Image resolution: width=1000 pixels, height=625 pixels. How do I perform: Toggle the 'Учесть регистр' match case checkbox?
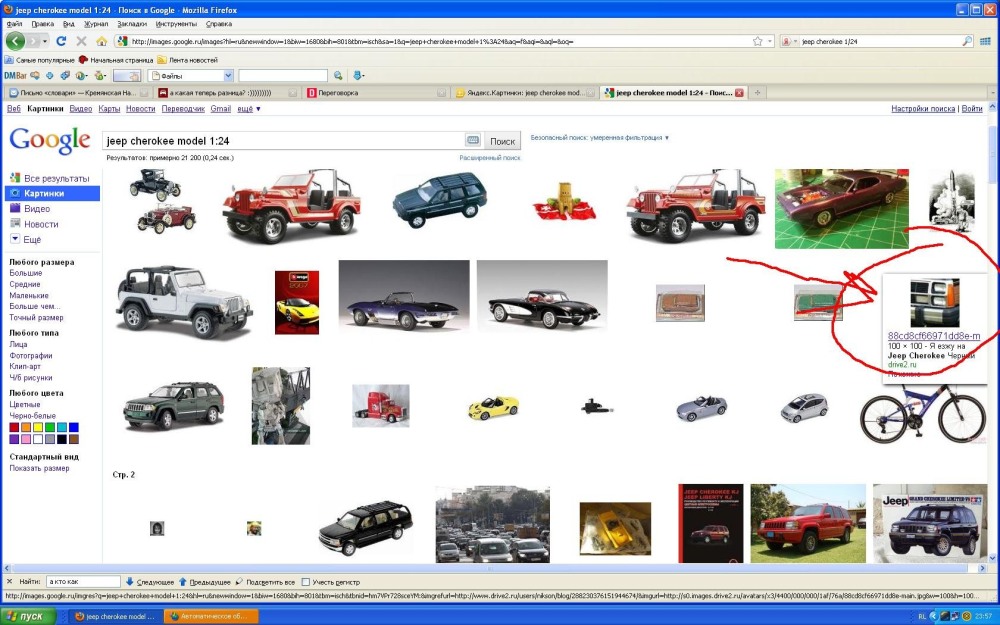click(306, 581)
